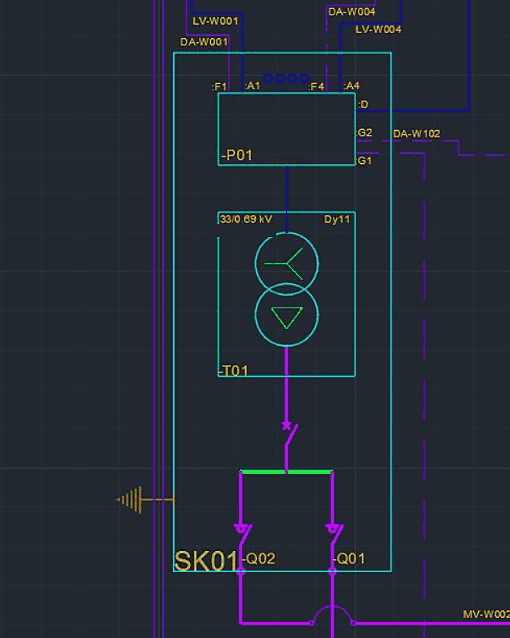Screen dimensions: 510x638
Task: Select the cable crossover arc symbol
Action: click(x=332, y=615)
